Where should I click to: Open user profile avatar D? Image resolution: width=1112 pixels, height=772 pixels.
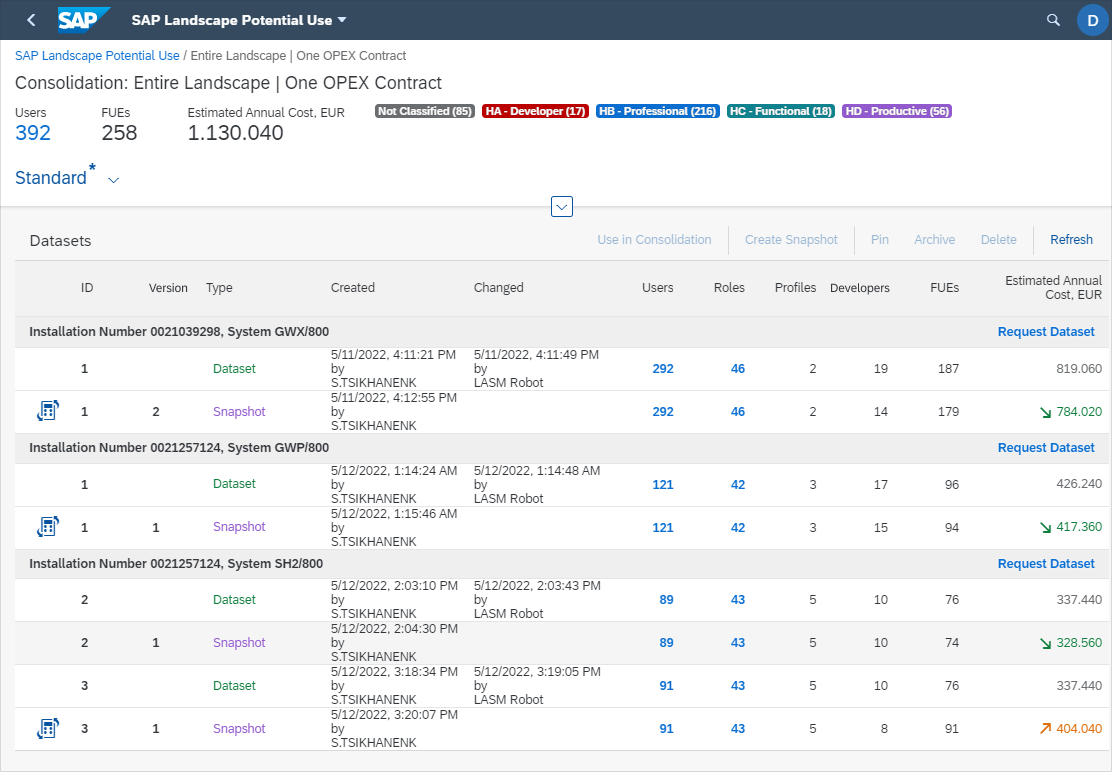tap(1093, 20)
